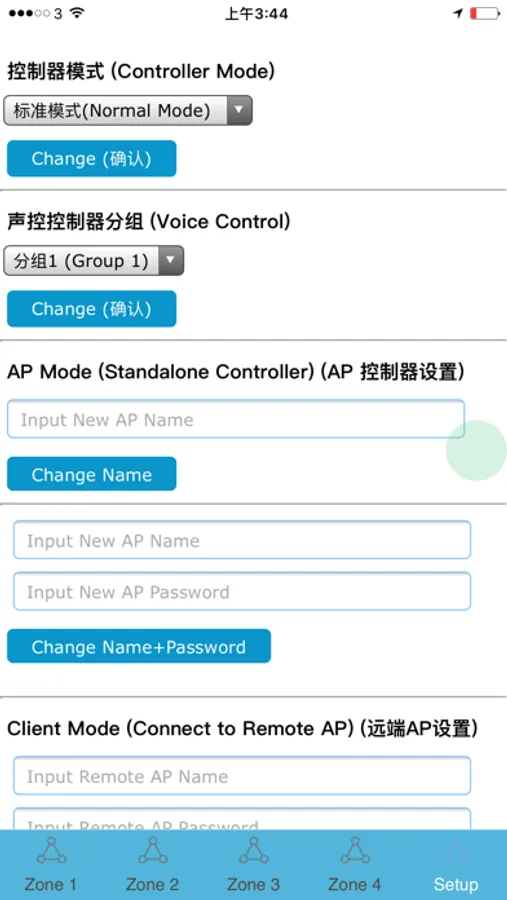Tap the Setup tab icon
Image resolution: width=507 pixels, height=900 pixels.
coord(456,851)
